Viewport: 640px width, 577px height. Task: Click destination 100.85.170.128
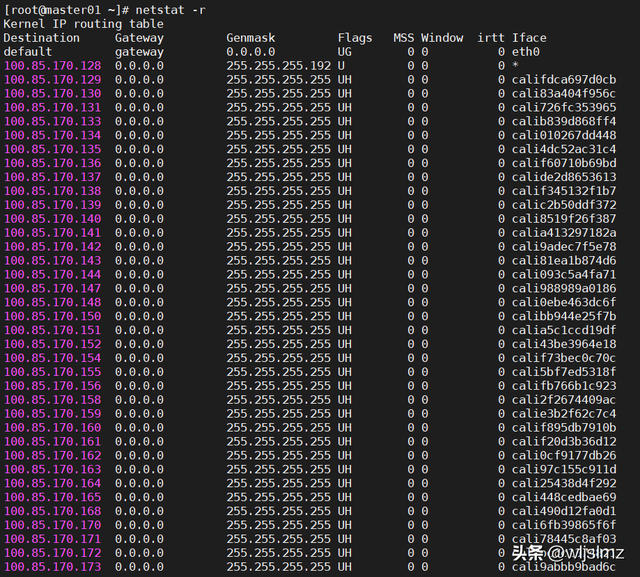[x=52, y=66]
